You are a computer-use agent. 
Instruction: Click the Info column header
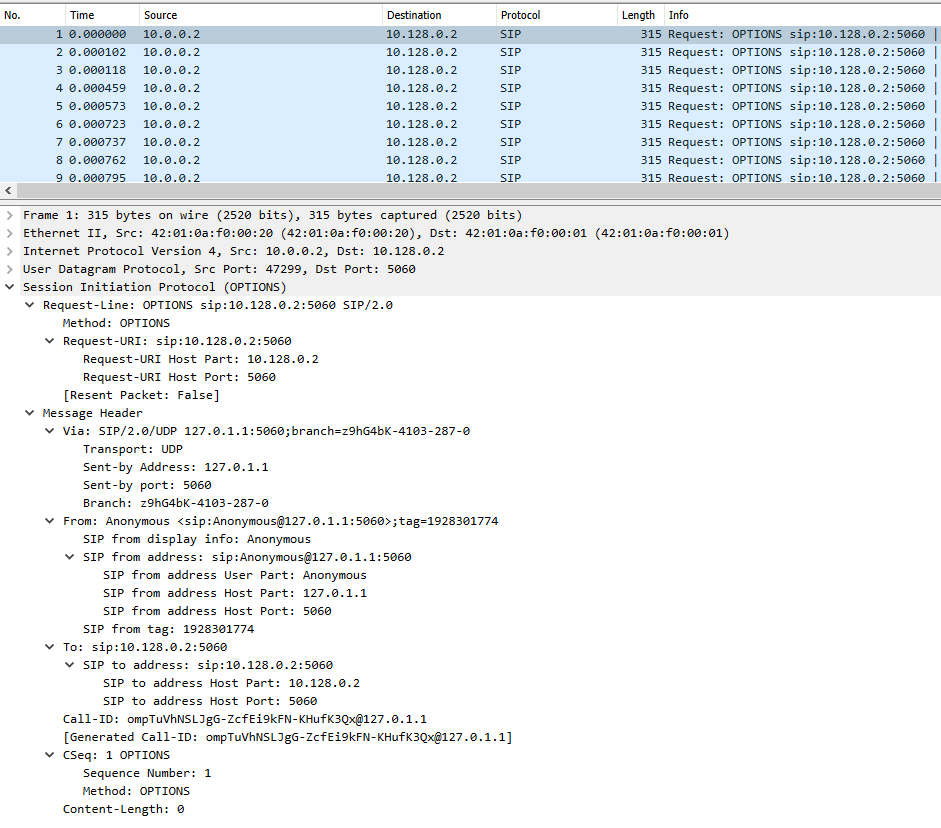pos(802,15)
